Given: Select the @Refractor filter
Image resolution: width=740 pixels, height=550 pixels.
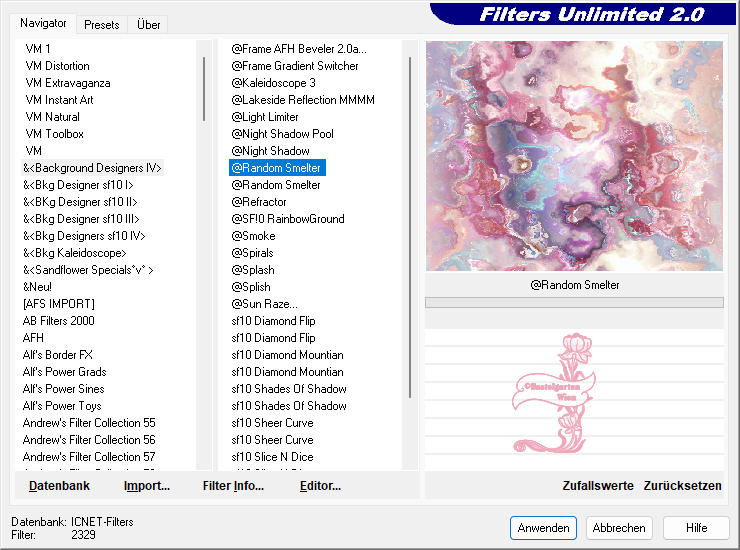Looking at the screenshot, I should tap(259, 202).
